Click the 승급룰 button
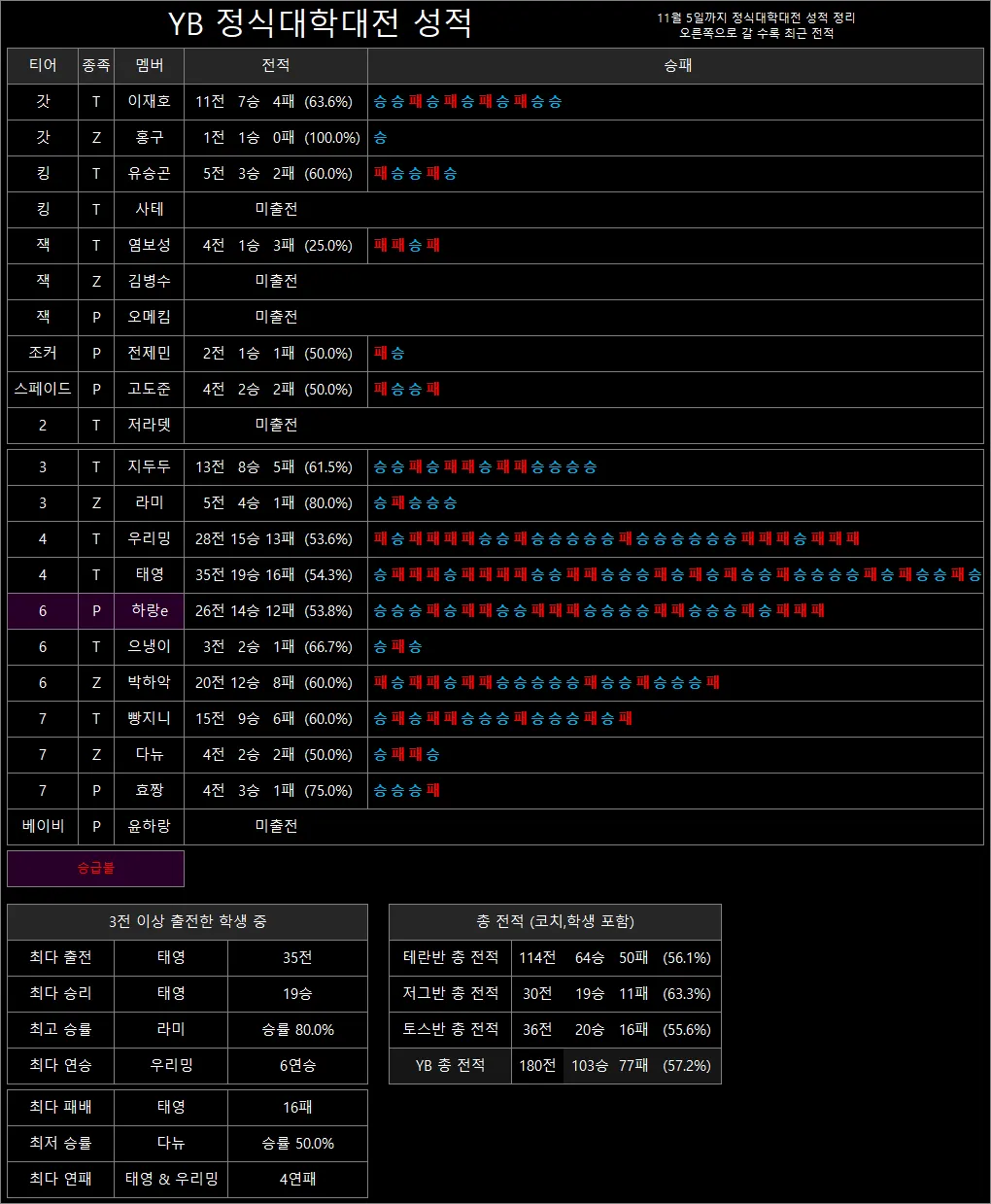 point(94,868)
